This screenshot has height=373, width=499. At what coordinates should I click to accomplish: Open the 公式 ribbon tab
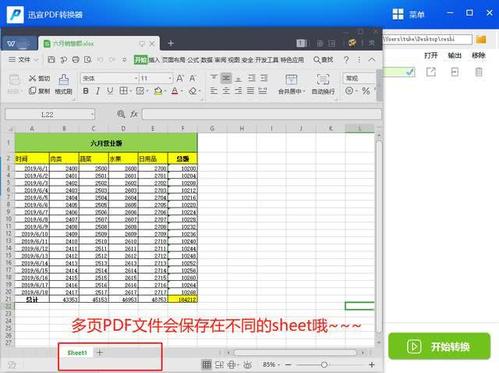coord(193,60)
